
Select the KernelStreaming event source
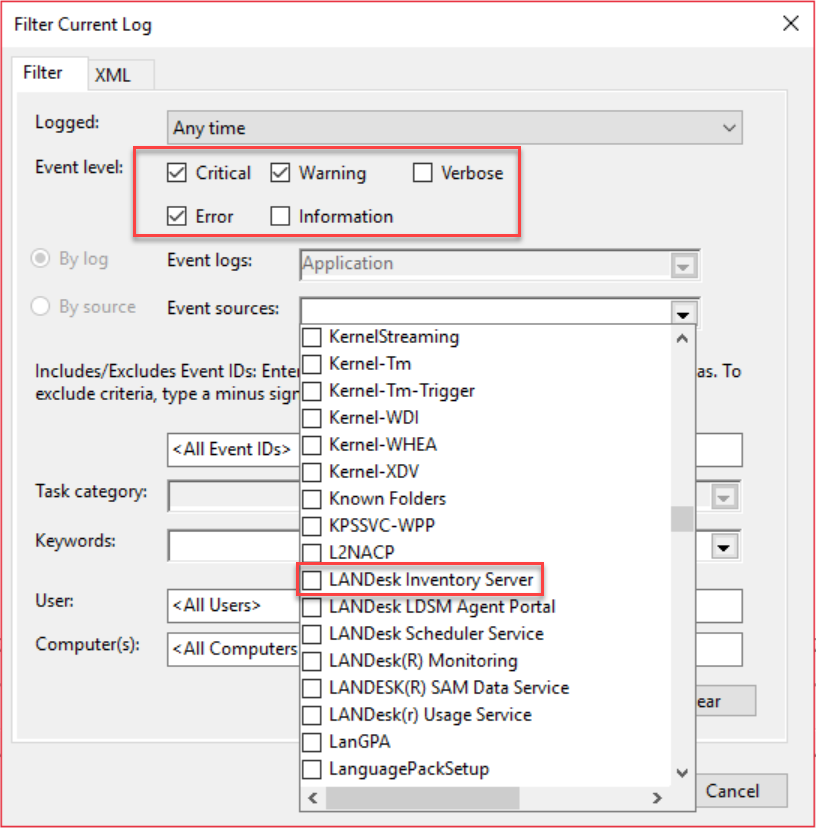[x=311, y=337]
